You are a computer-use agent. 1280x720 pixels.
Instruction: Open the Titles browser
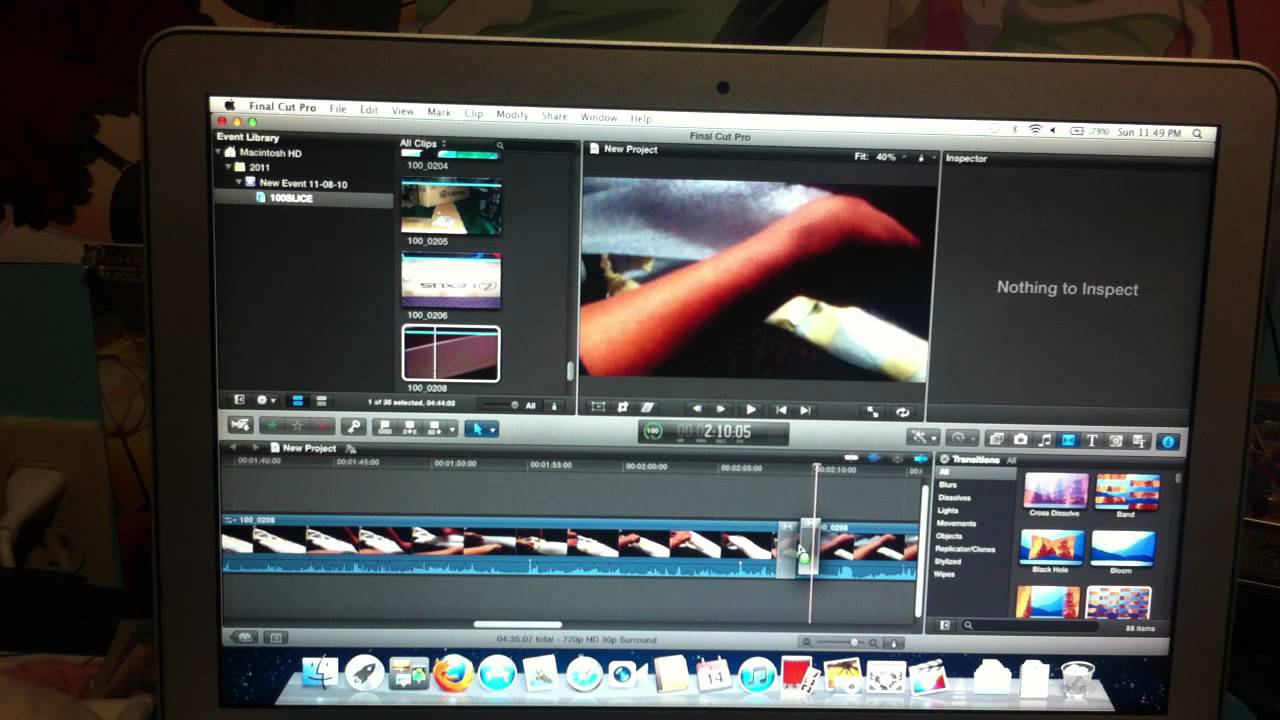pyautogui.click(x=1092, y=440)
